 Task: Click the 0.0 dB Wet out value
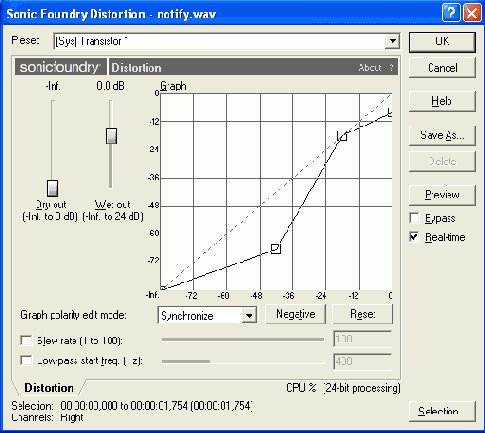tap(110, 86)
